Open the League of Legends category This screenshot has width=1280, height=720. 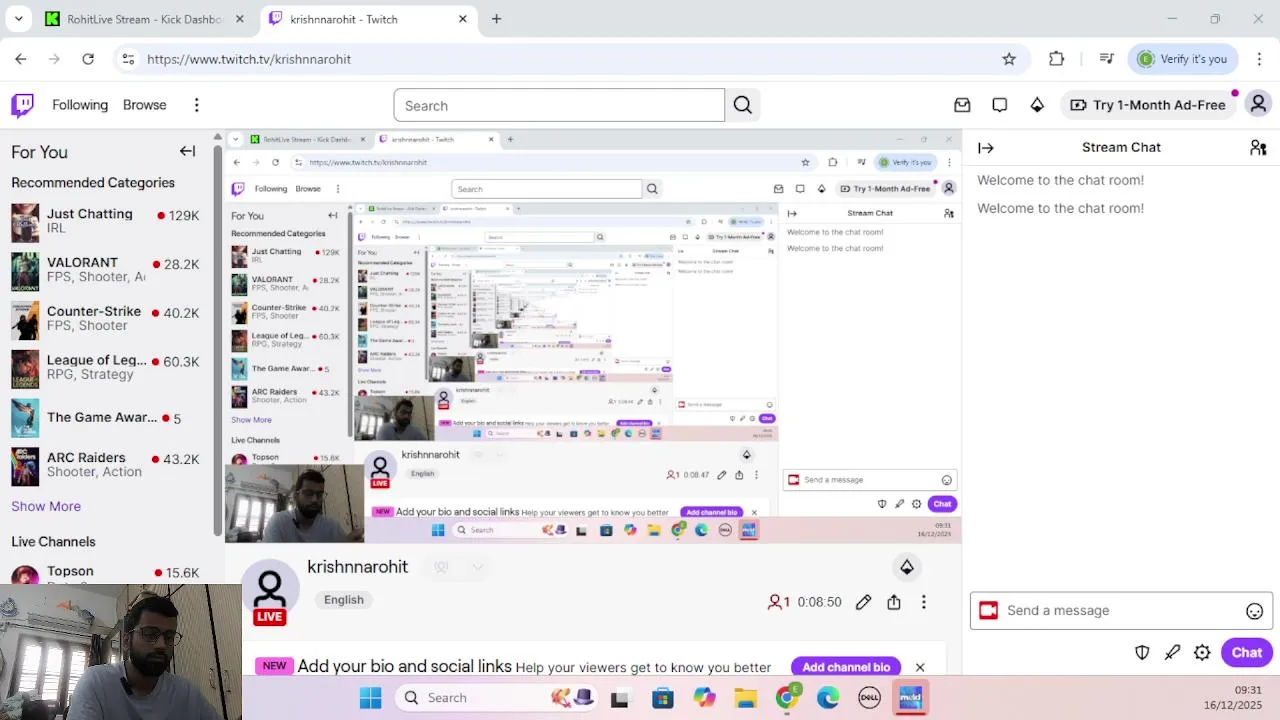[x=105, y=368]
